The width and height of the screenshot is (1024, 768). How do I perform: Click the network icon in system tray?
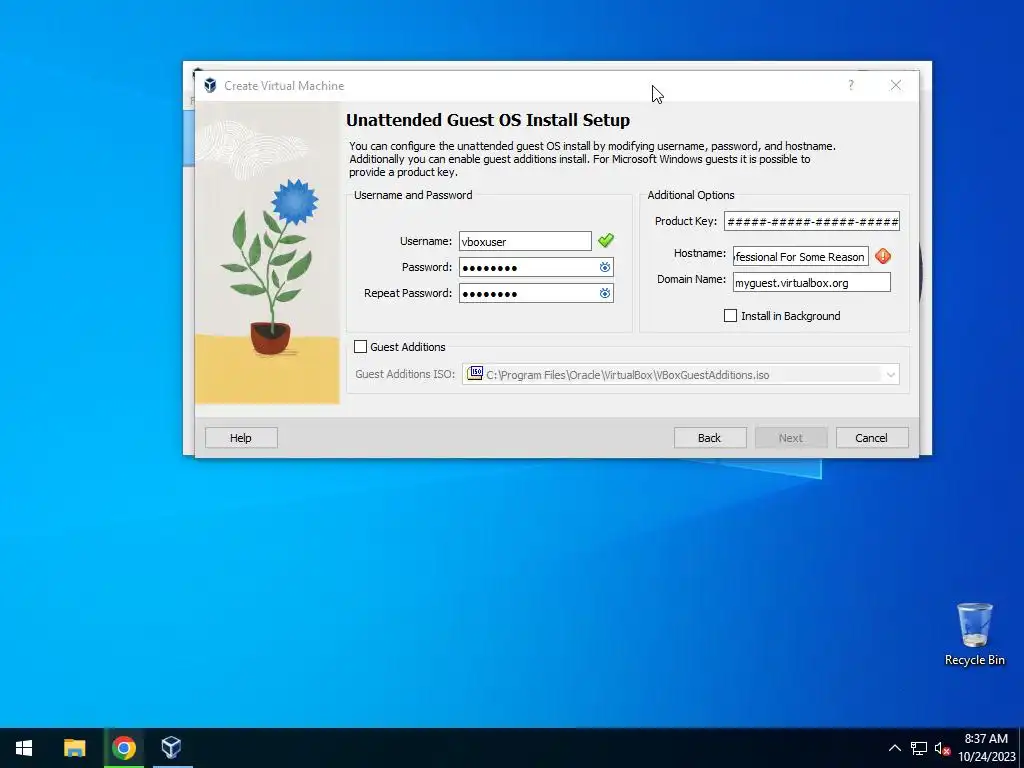pyautogui.click(x=919, y=748)
